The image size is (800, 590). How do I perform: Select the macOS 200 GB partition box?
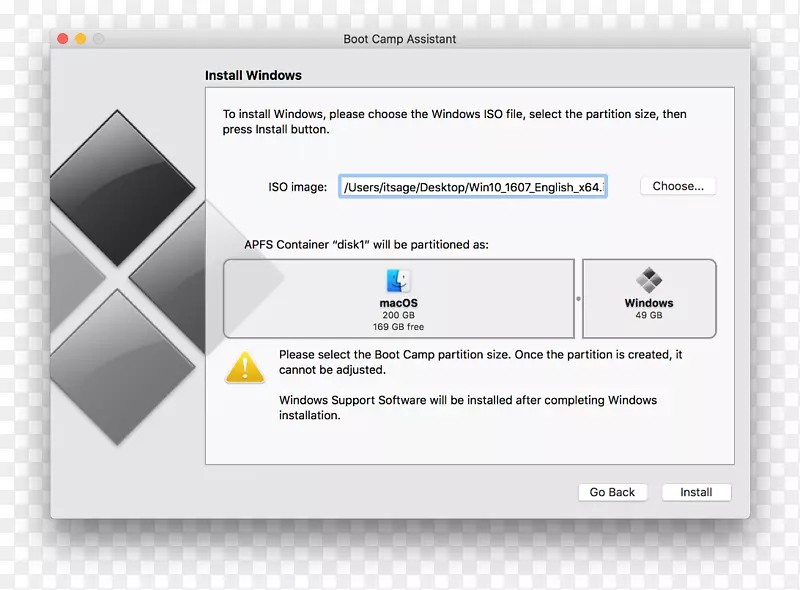click(398, 298)
